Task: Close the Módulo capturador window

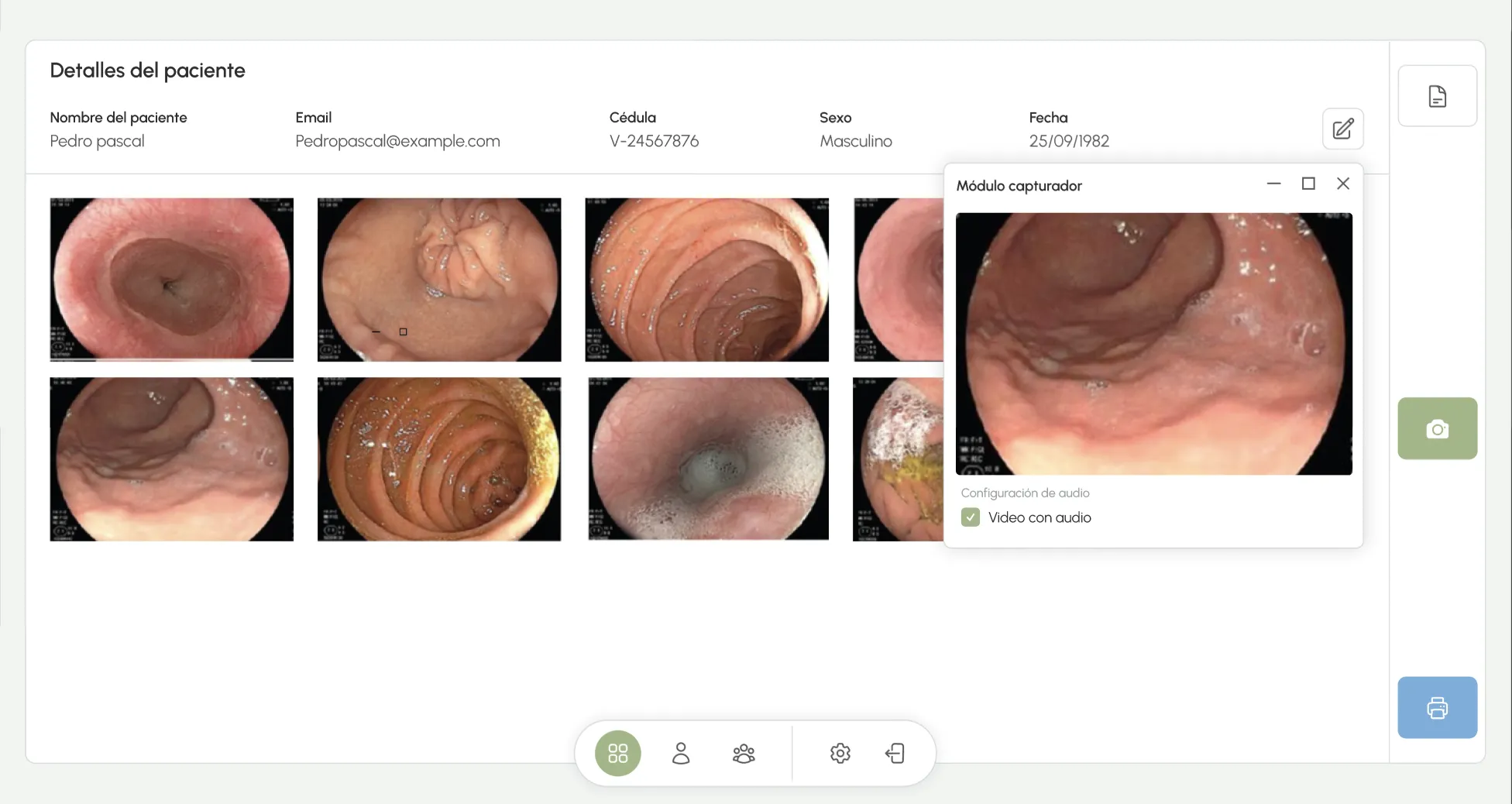Action: pyautogui.click(x=1342, y=184)
